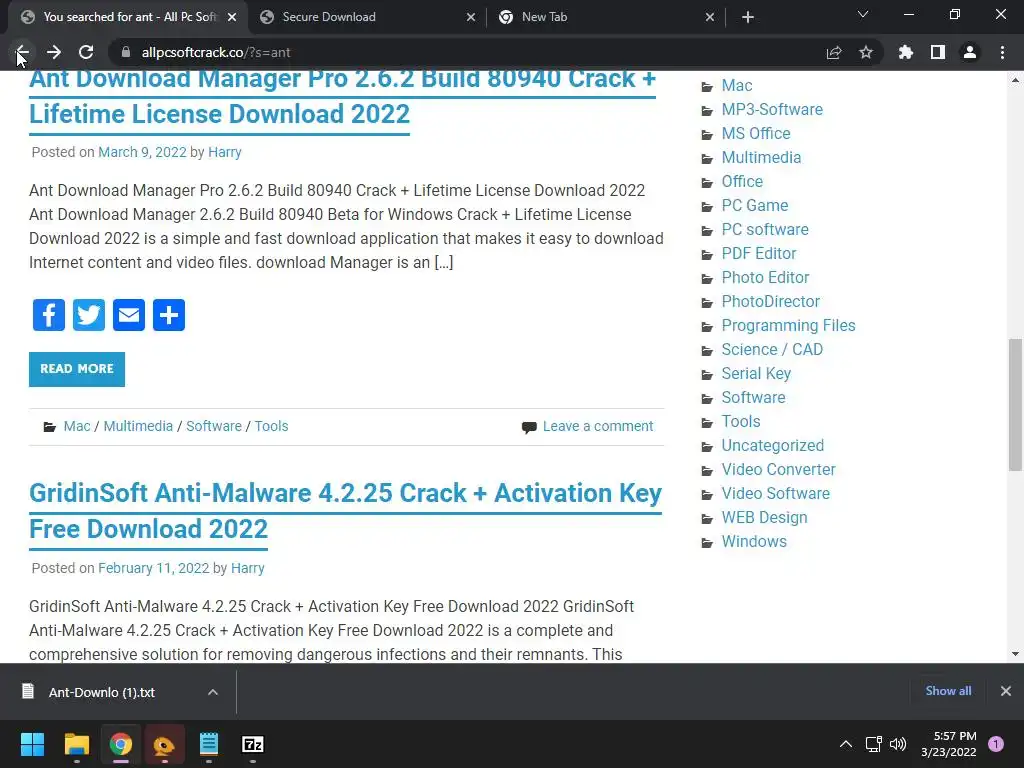Open the Photo Editor sidebar category
This screenshot has height=768, width=1024.
click(x=765, y=278)
